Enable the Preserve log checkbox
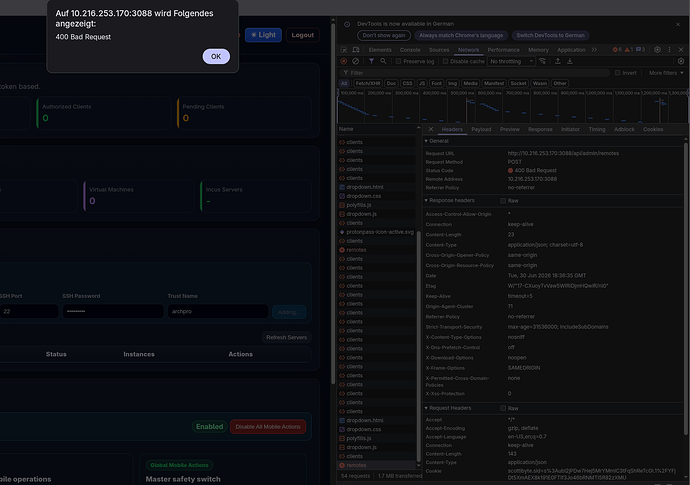Image resolution: width=690 pixels, height=485 pixels. pos(398,61)
